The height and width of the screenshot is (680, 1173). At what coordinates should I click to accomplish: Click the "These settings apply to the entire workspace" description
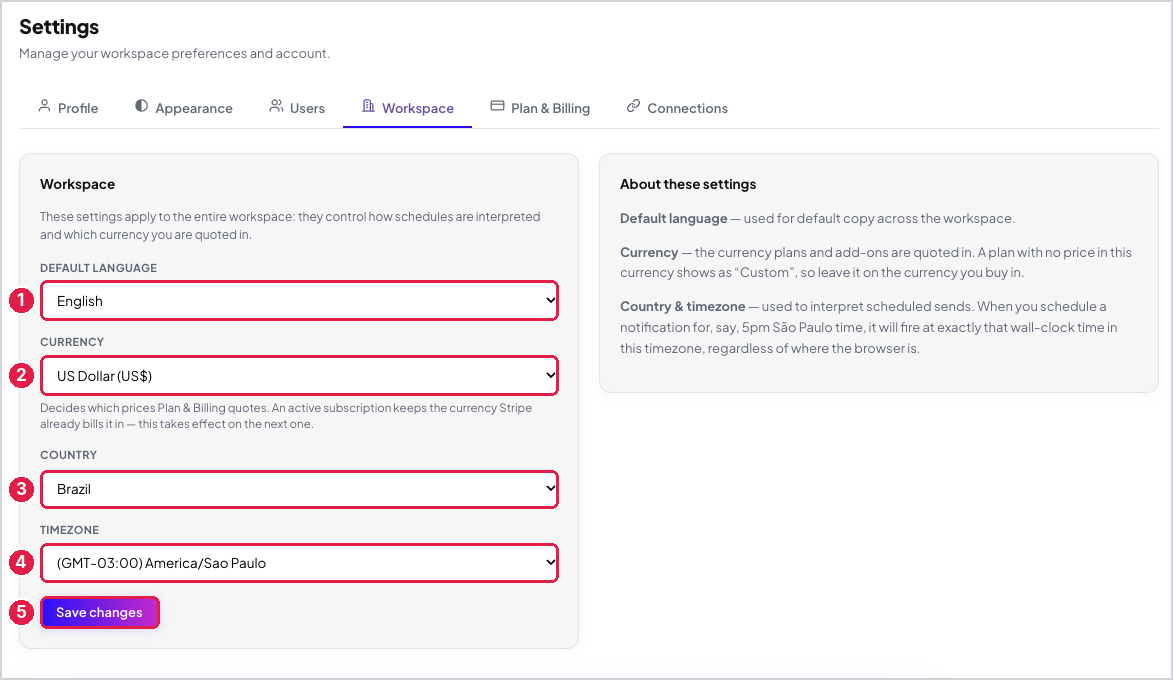point(290,225)
